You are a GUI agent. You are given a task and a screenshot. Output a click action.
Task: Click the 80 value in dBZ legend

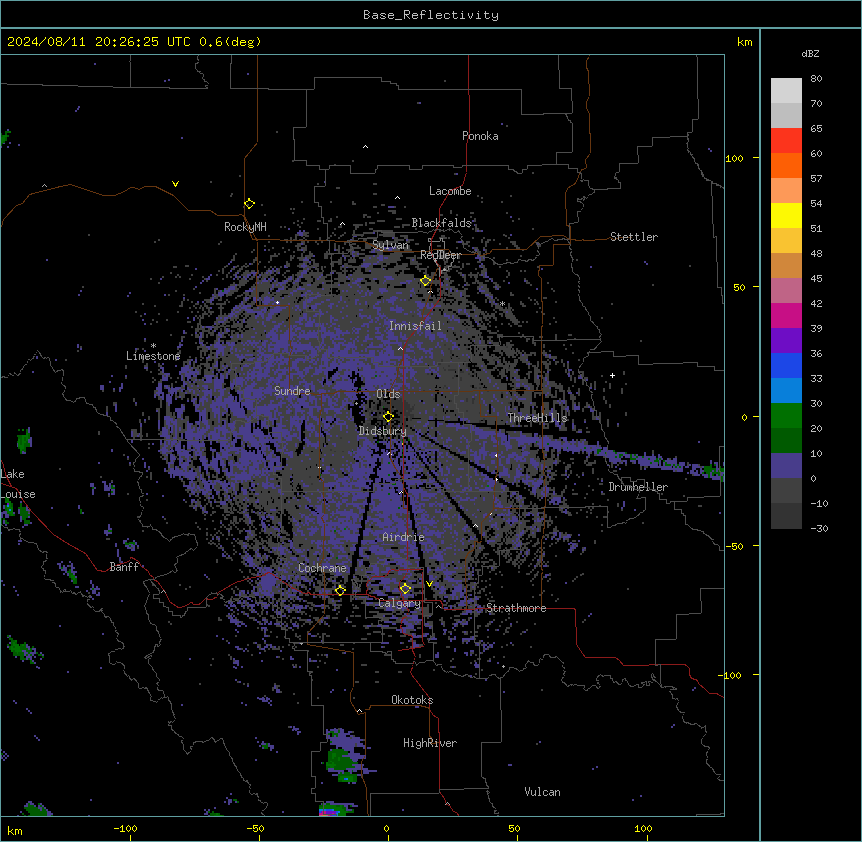pyautogui.click(x=816, y=78)
